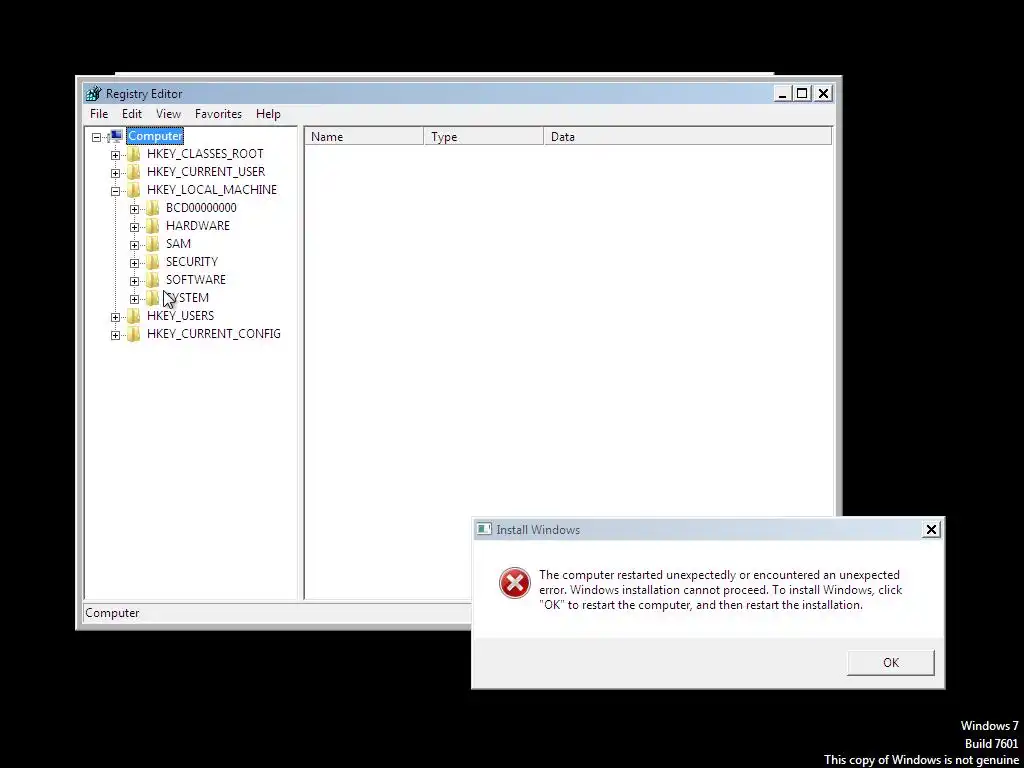Click the SOFTWARE folder icon
This screenshot has height=768, width=1024.
click(153, 280)
